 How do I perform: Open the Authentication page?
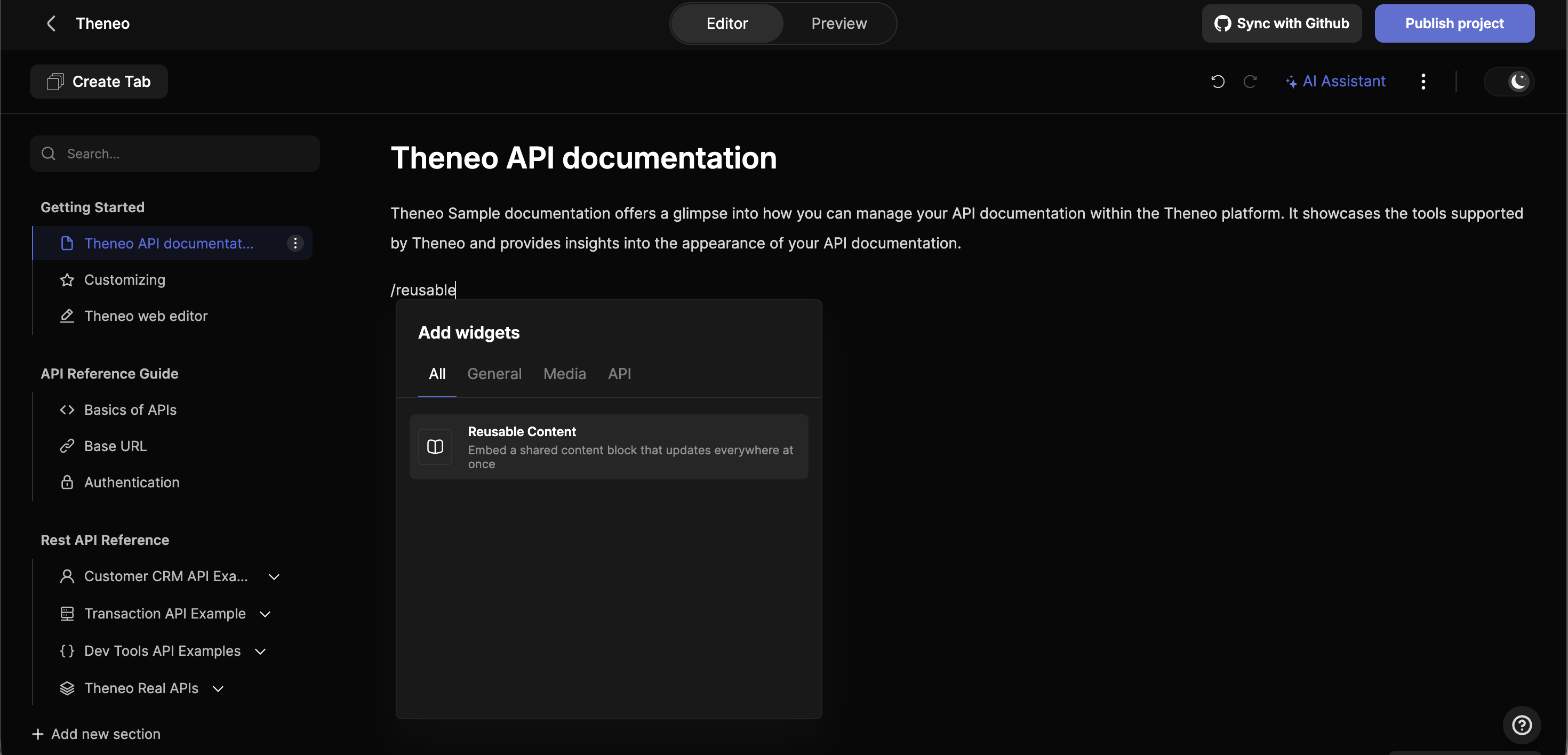tap(132, 483)
